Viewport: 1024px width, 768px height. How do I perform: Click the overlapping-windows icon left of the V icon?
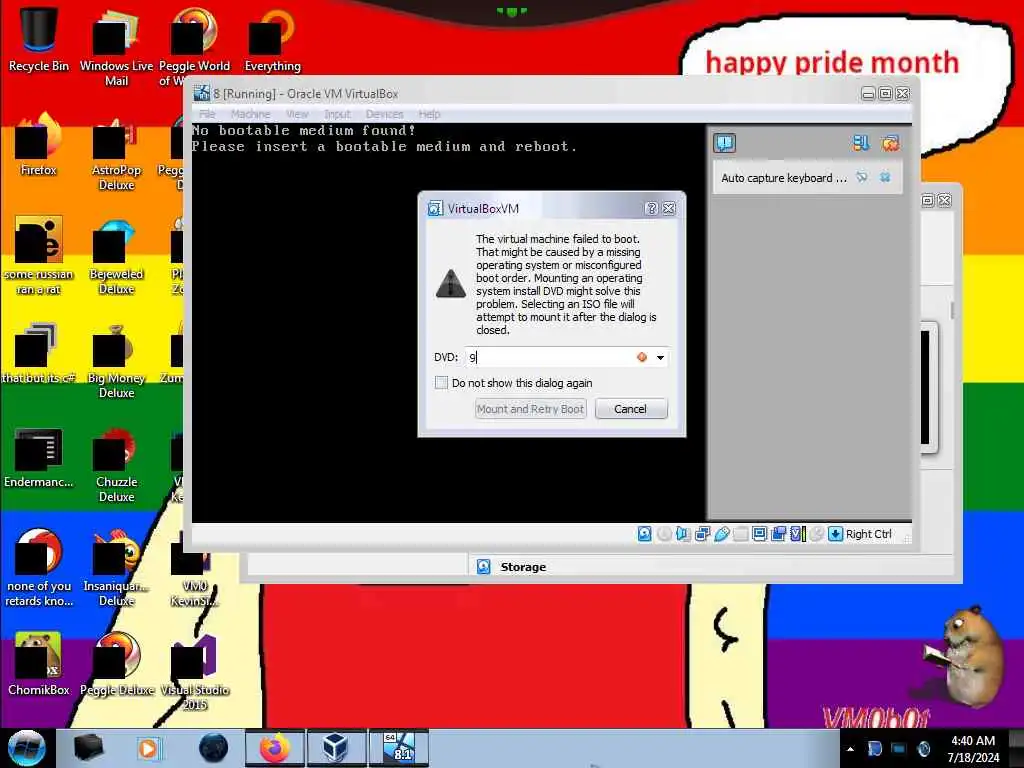click(778, 534)
